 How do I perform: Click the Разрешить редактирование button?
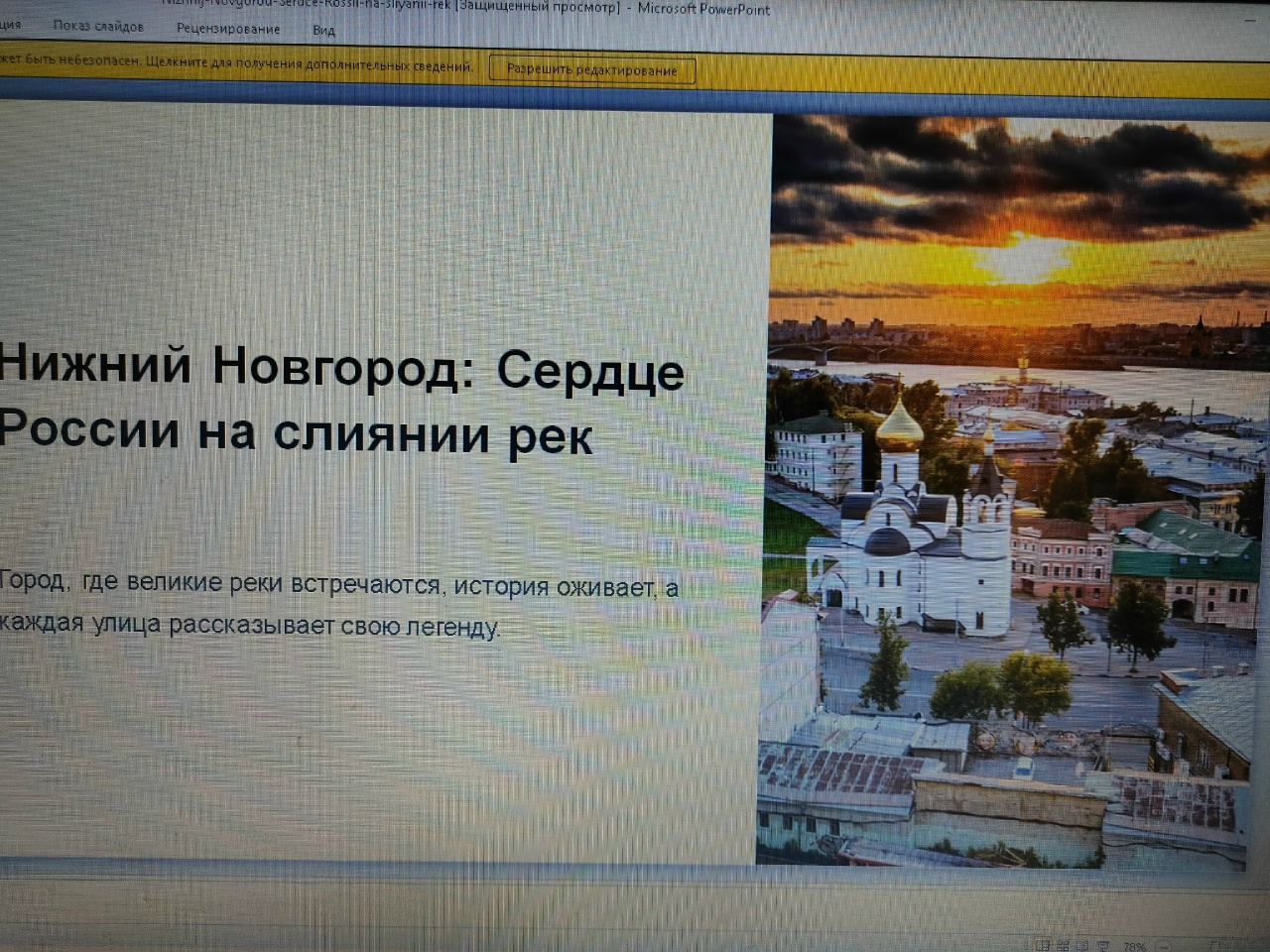[592, 70]
